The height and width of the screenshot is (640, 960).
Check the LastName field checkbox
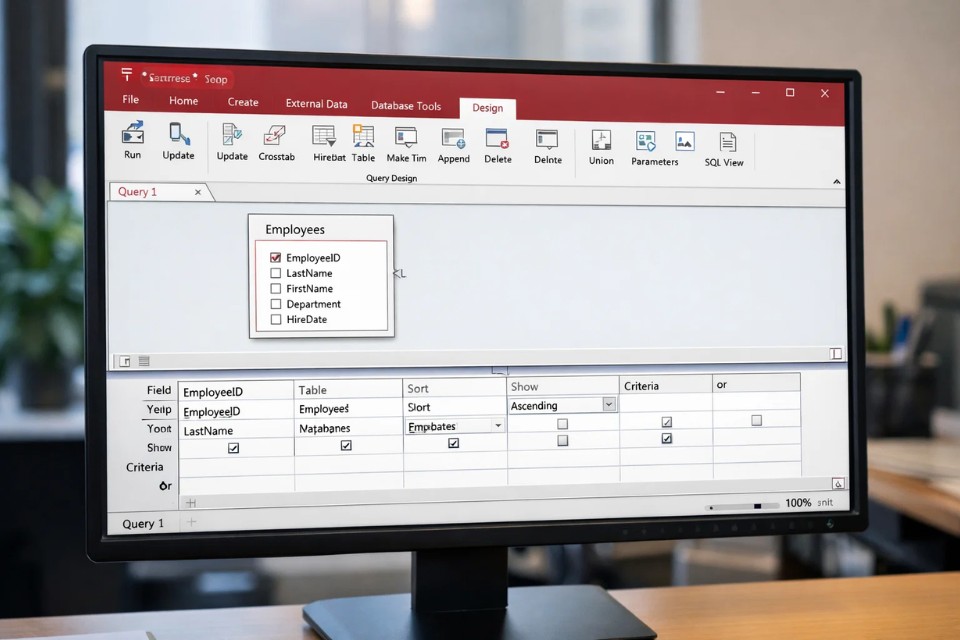[276, 273]
